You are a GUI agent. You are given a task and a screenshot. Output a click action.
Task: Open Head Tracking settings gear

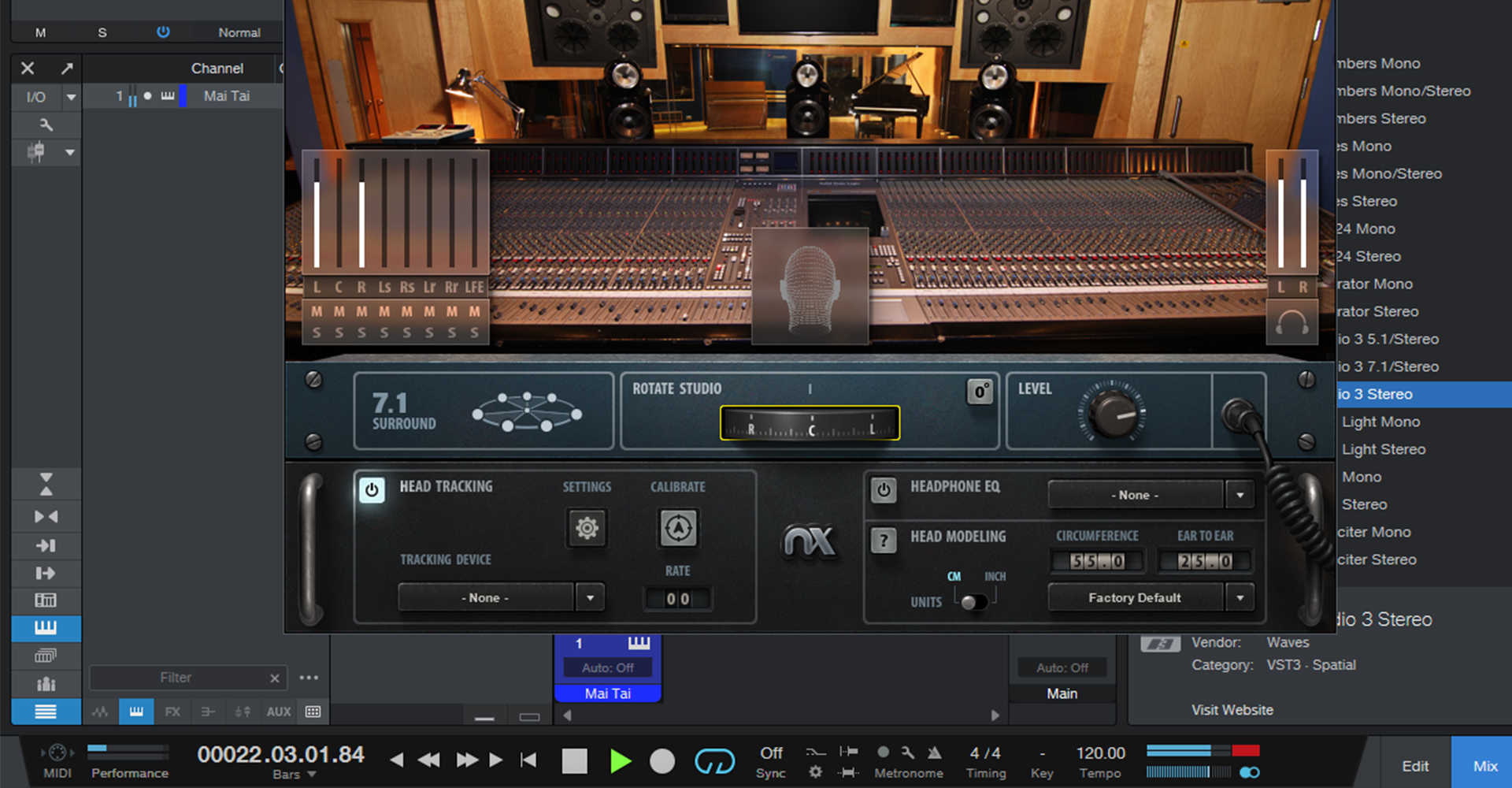[x=587, y=528]
